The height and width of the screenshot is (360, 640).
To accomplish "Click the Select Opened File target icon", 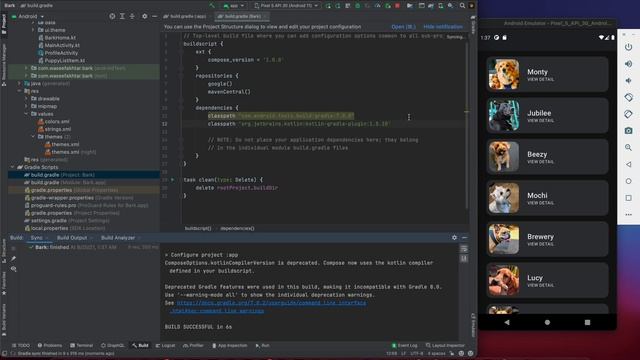I will click(112, 16).
